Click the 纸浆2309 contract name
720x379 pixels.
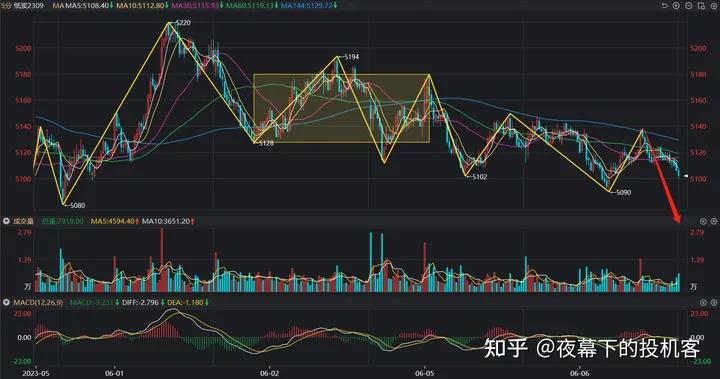[x=28, y=6]
